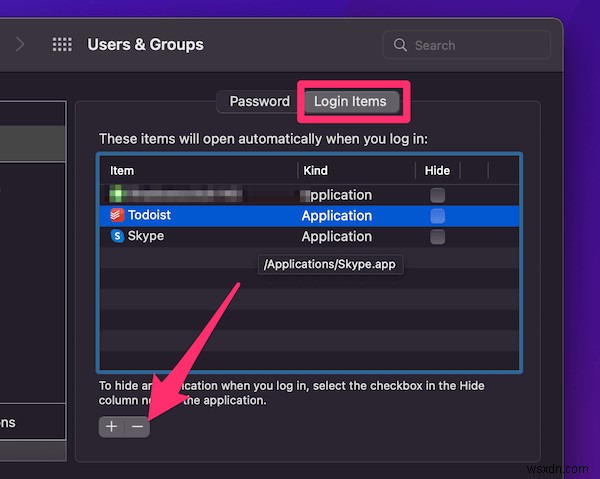Click the Users & Groups window title
This screenshot has height=479, width=600.
point(145,45)
